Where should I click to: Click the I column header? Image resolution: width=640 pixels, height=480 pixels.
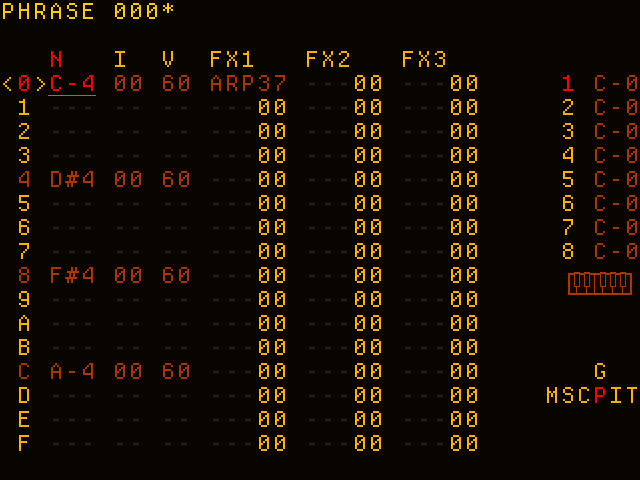point(120,60)
